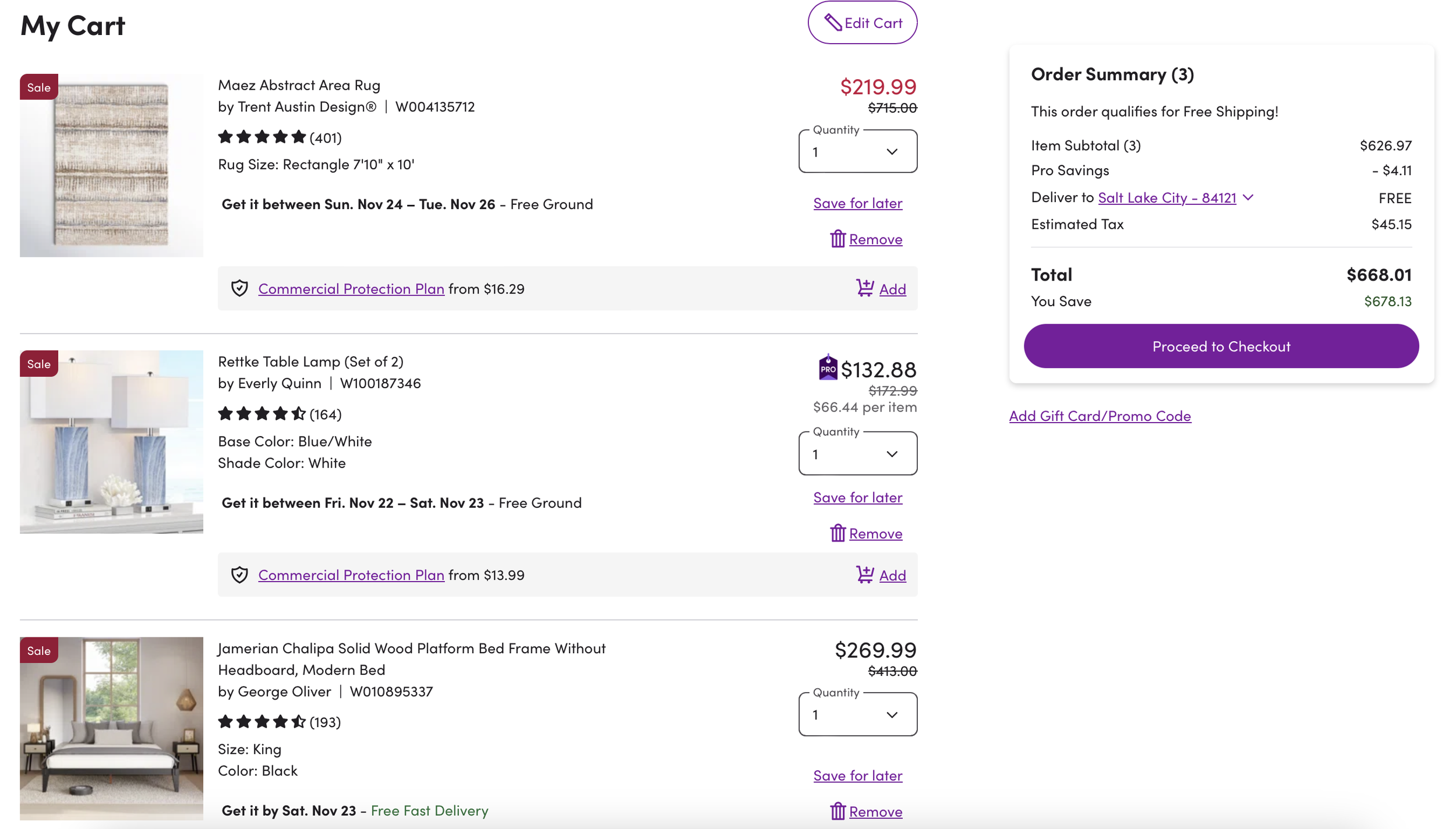Save the Rettke lamps for later
The height and width of the screenshot is (829, 1456).
(857, 497)
